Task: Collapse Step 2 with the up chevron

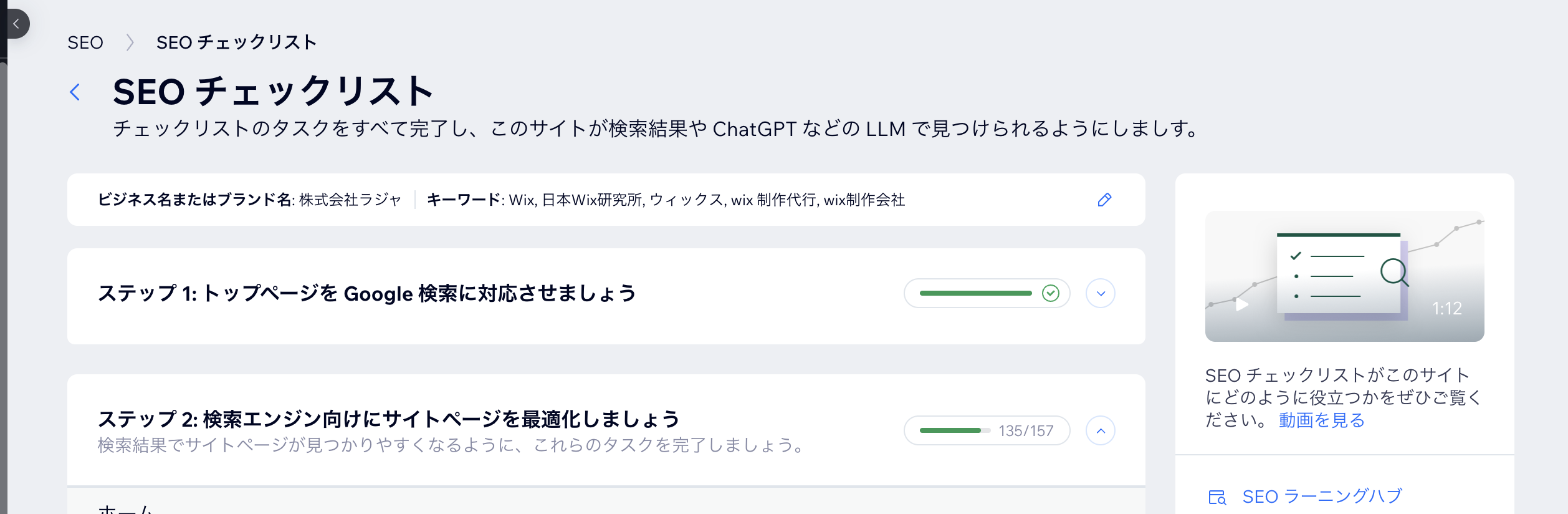Action: [1101, 430]
